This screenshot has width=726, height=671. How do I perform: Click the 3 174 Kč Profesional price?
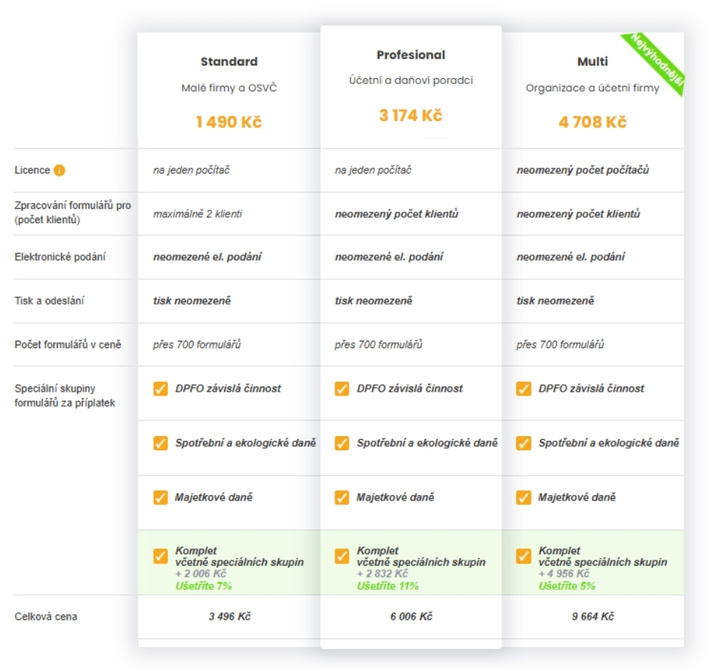(x=411, y=115)
